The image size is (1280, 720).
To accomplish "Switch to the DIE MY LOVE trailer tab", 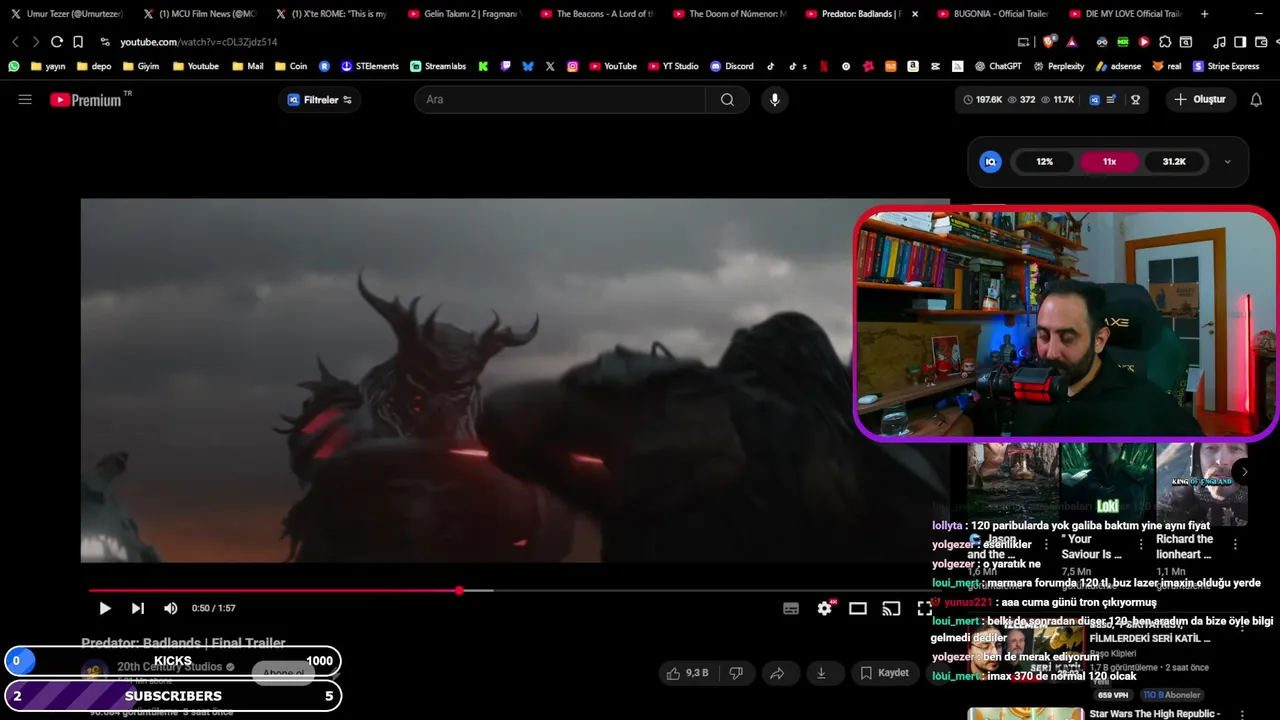I will click(1125, 14).
